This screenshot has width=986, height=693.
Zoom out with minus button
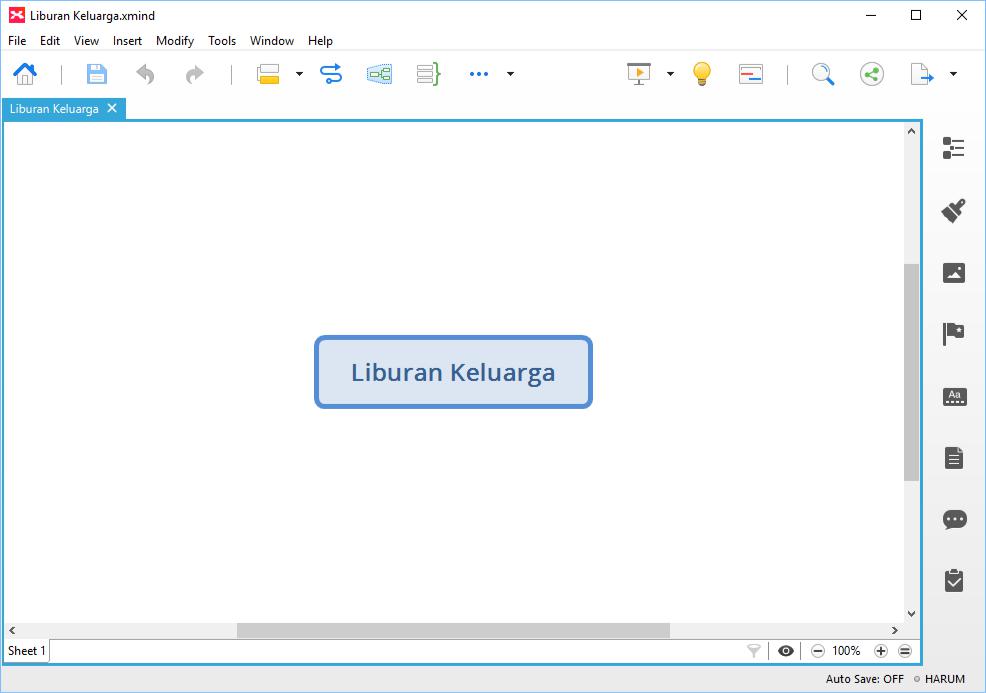817,651
